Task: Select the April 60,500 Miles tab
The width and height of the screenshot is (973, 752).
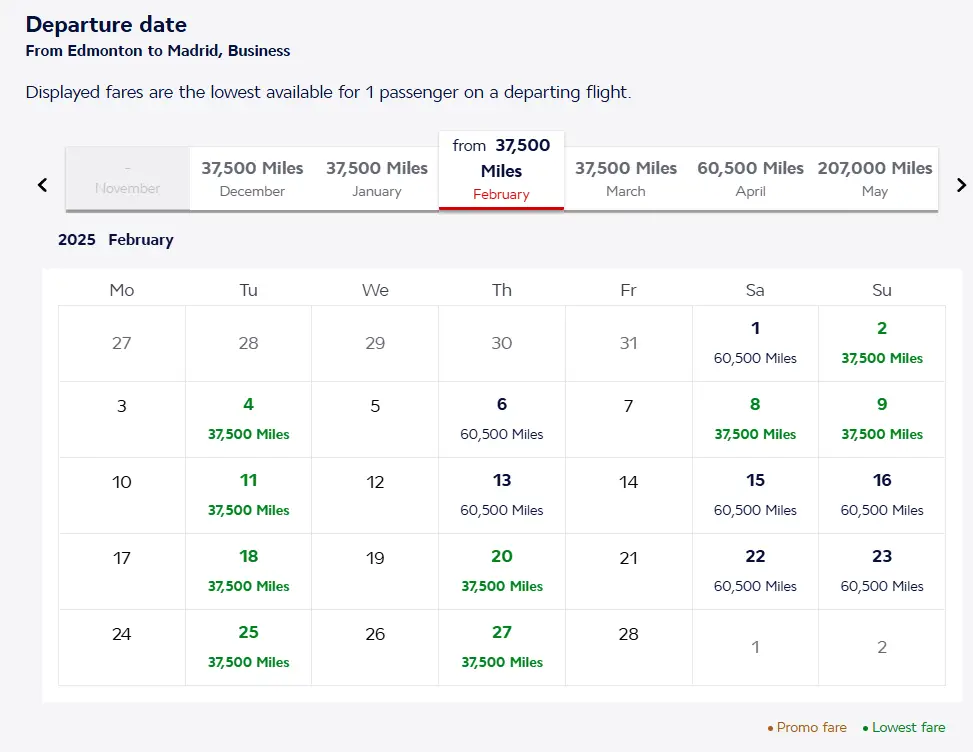Action: [x=750, y=179]
